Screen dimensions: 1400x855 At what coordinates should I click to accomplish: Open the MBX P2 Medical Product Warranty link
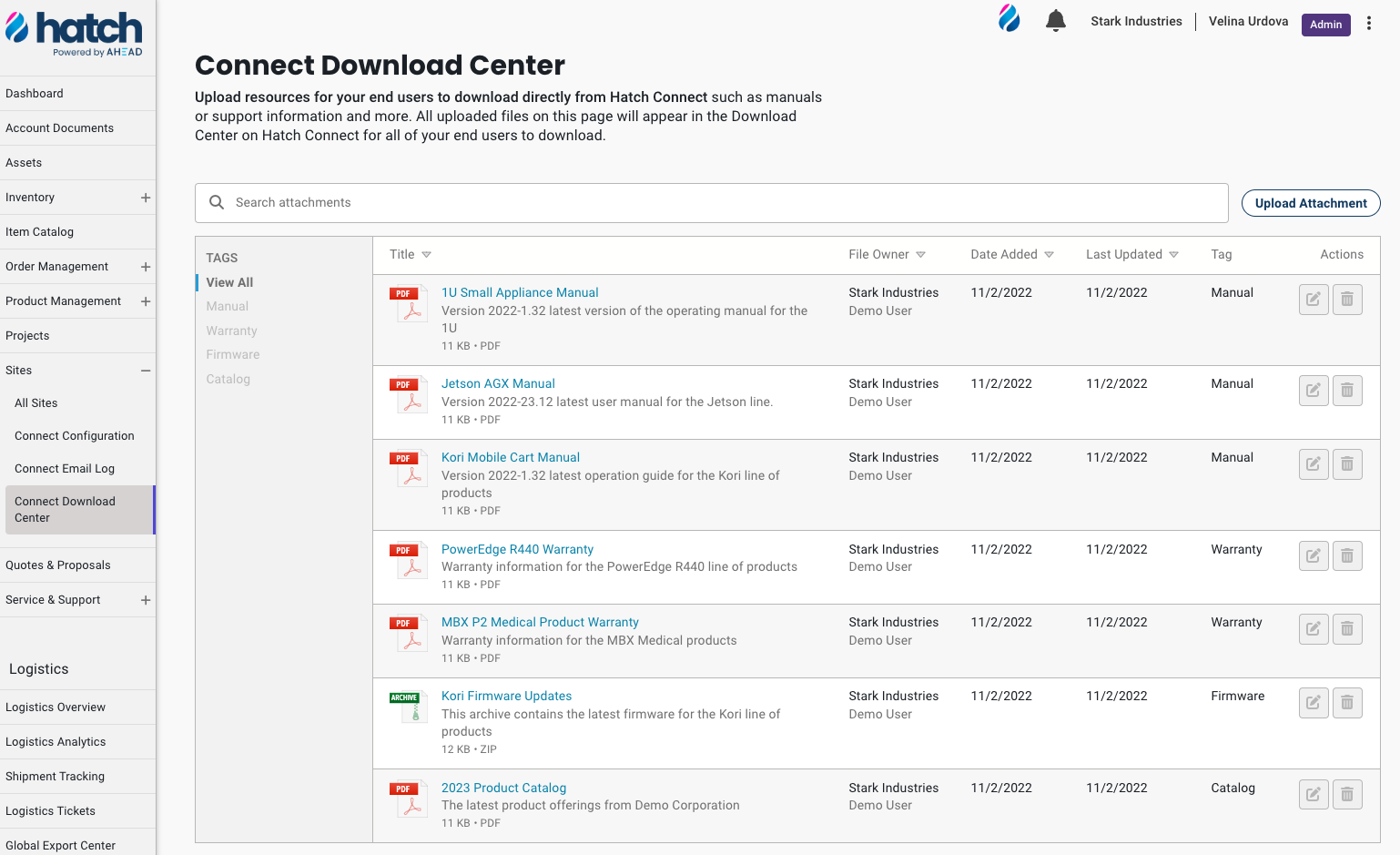(540, 622)
